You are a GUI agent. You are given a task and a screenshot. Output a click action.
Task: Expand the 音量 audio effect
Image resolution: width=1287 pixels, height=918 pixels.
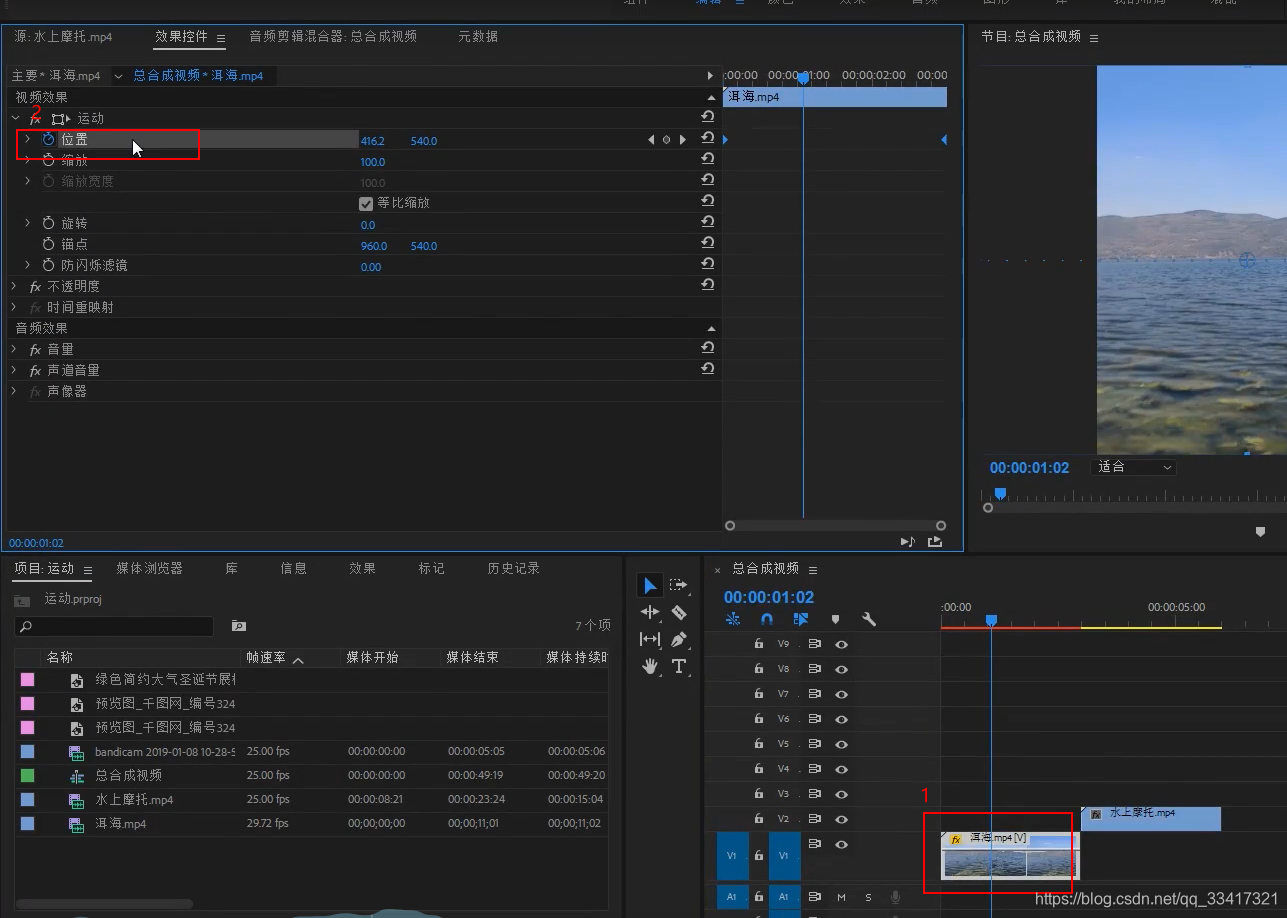coord(15,349)
